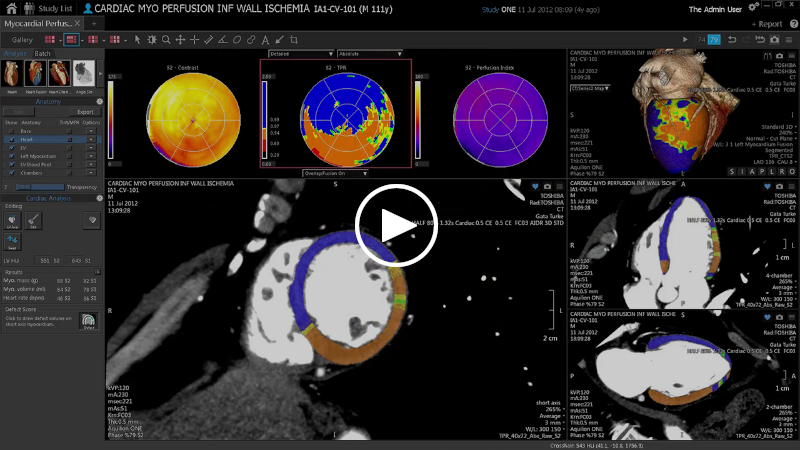This screenshot has width=800, height=450.
Task: Open Base row options dropdown
Action: pos(91,131)
